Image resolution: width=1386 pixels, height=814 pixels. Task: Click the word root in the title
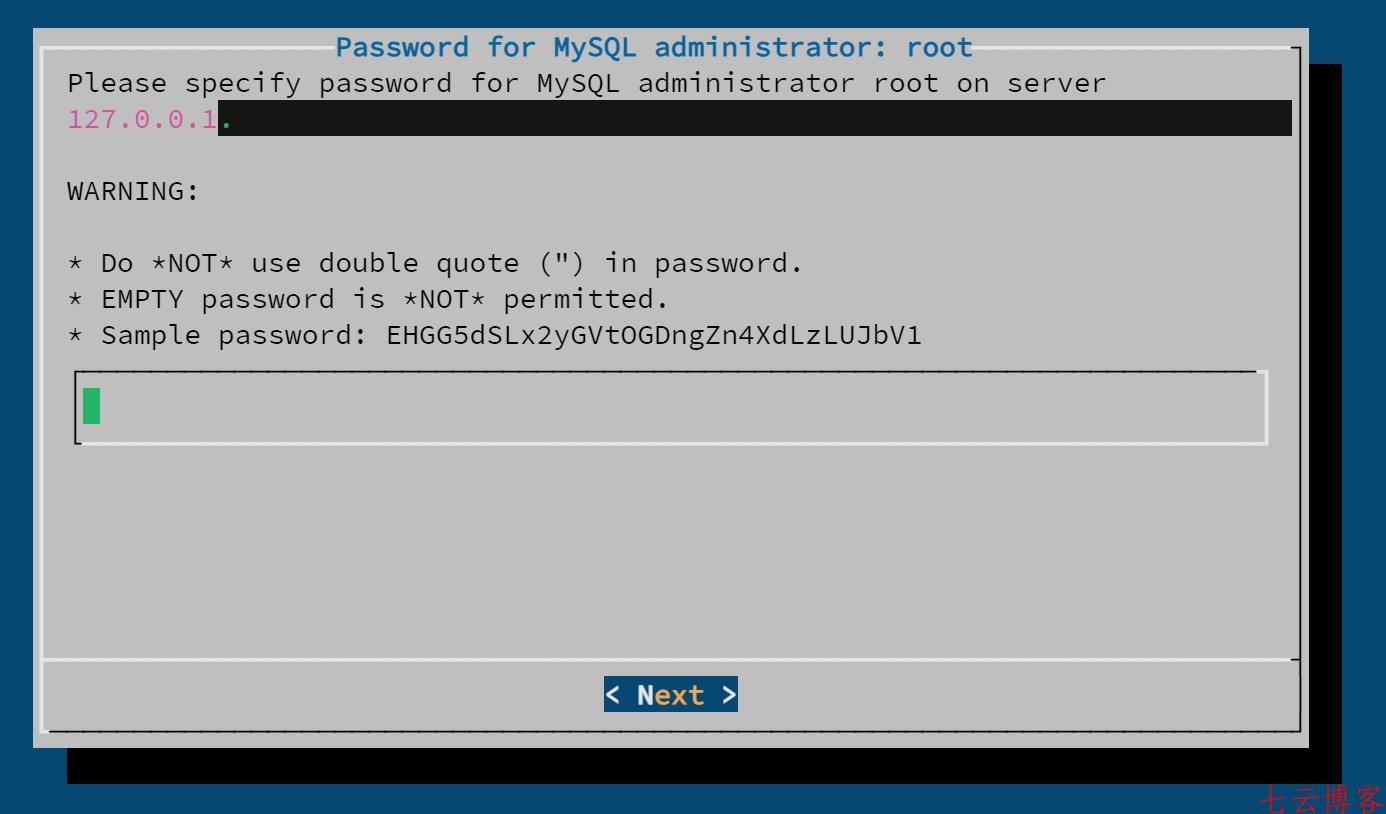coord(940,47)
